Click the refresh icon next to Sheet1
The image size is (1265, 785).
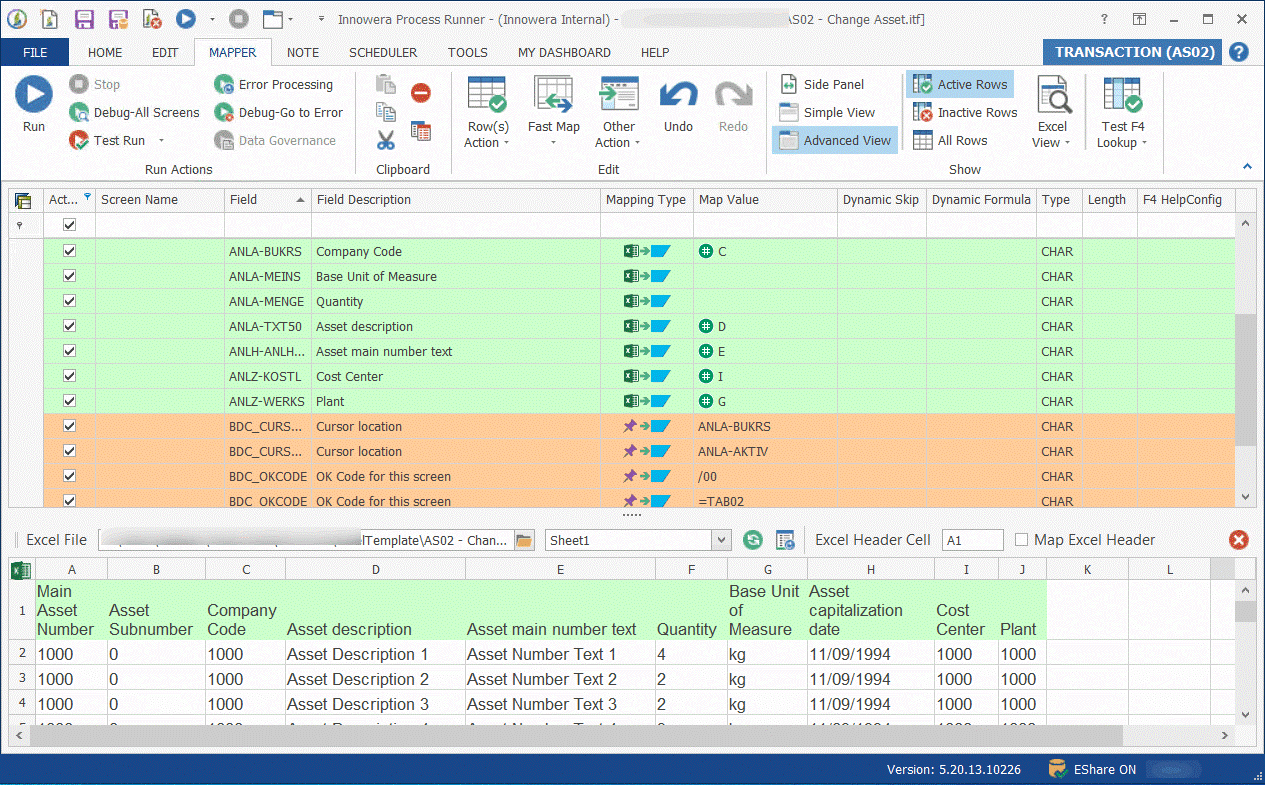pyautogui.click(x=752, y=539)
